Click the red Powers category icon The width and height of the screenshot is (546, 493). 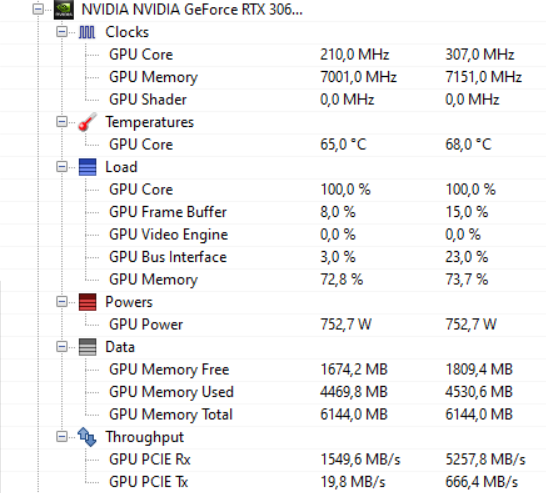[87, 302]
